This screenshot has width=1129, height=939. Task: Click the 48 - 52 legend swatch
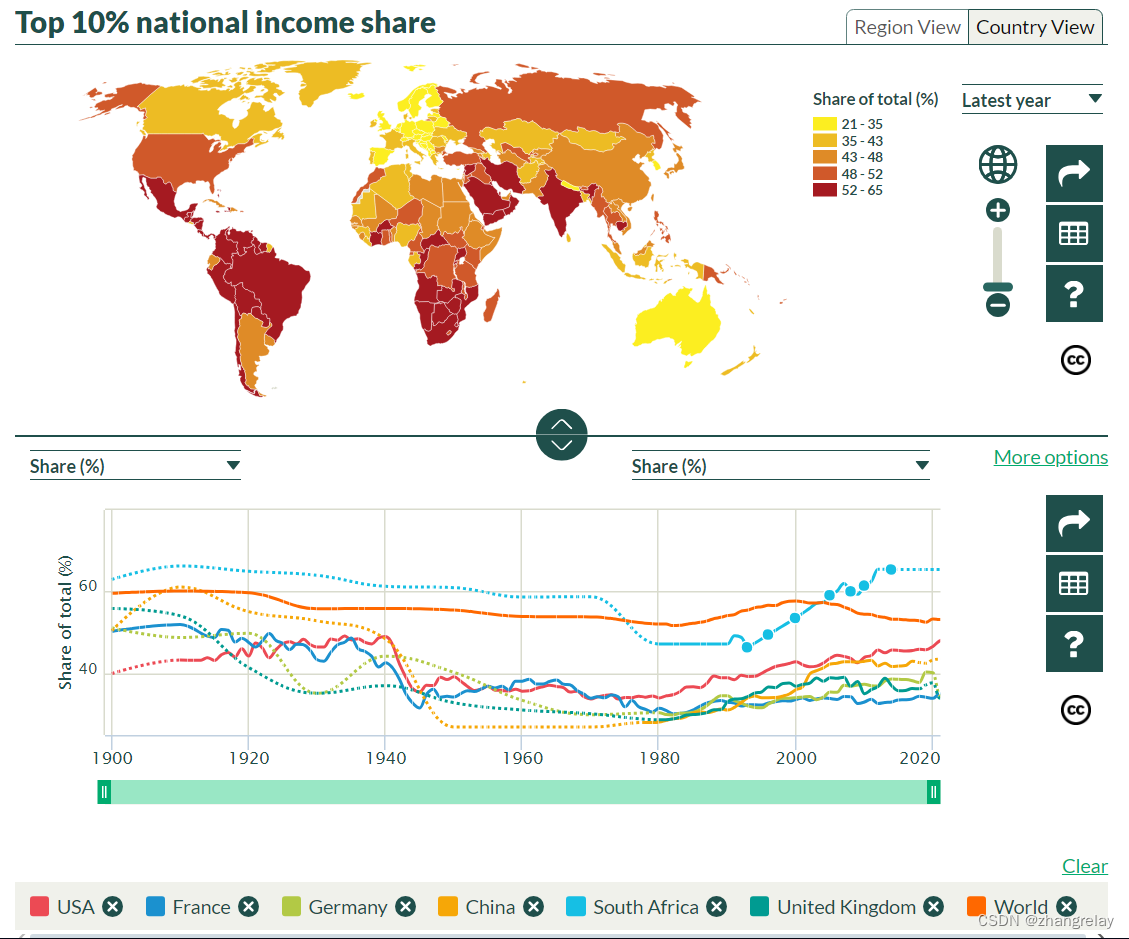click(x=825, y=174)
